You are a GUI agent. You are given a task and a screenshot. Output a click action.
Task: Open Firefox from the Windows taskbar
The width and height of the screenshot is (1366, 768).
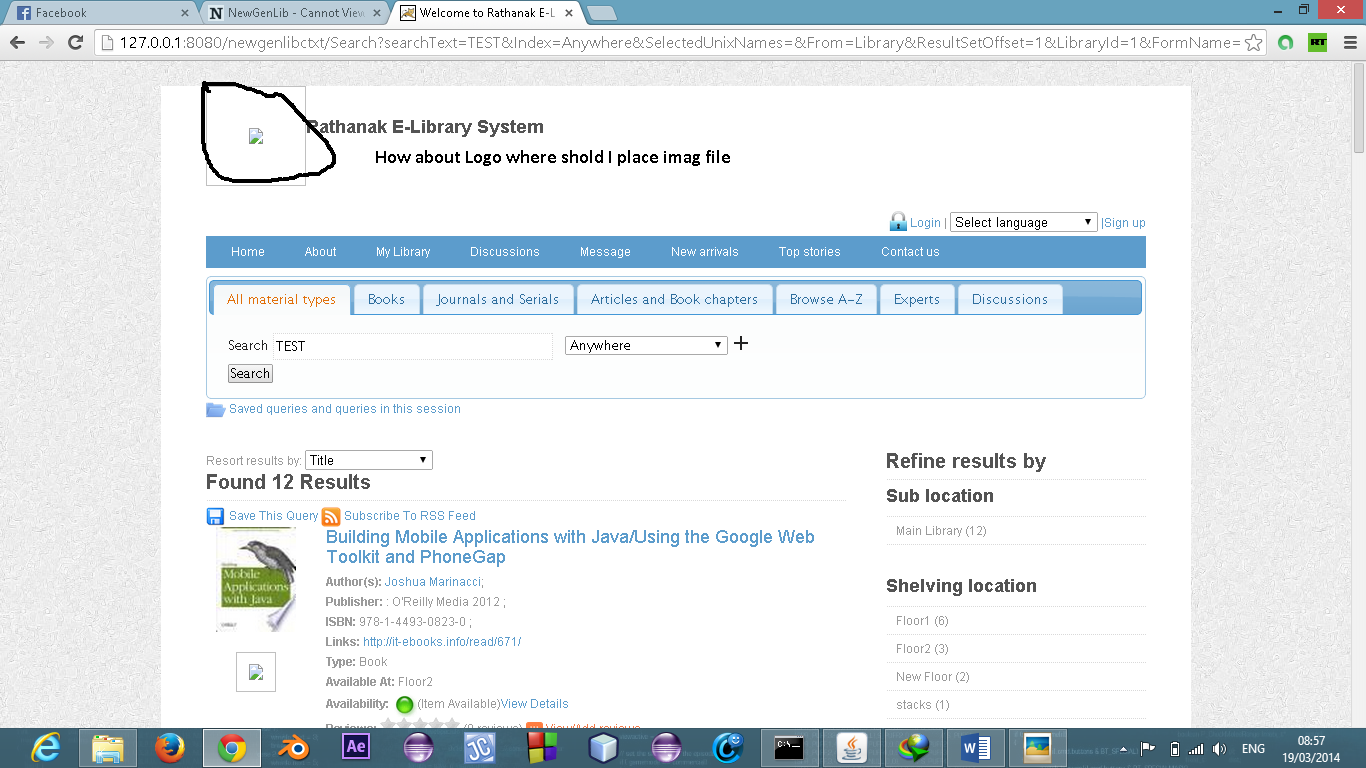click(x=170, y=748)
